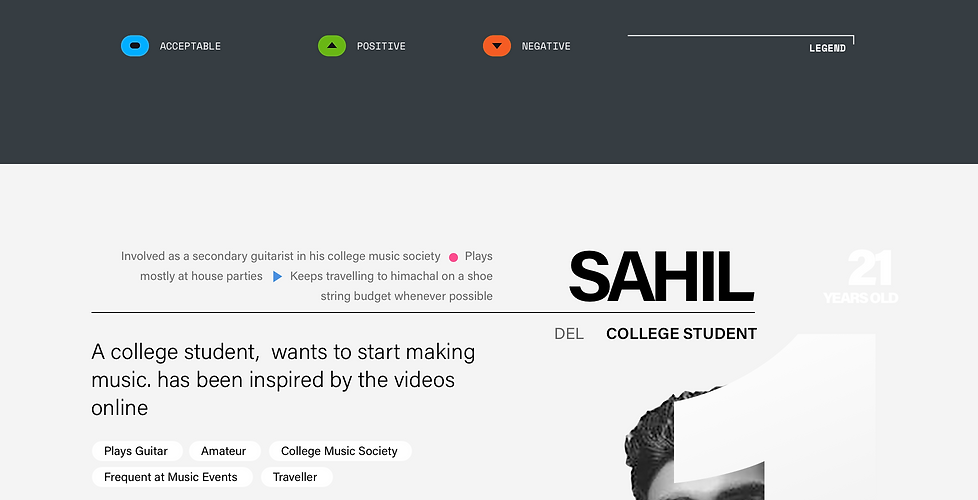Click the DEL location label

pyautogui.click(x=568, y=334)
